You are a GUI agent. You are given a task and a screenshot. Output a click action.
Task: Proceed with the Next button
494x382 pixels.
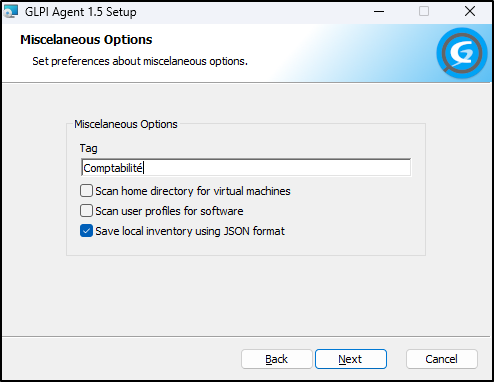[351, 359]
